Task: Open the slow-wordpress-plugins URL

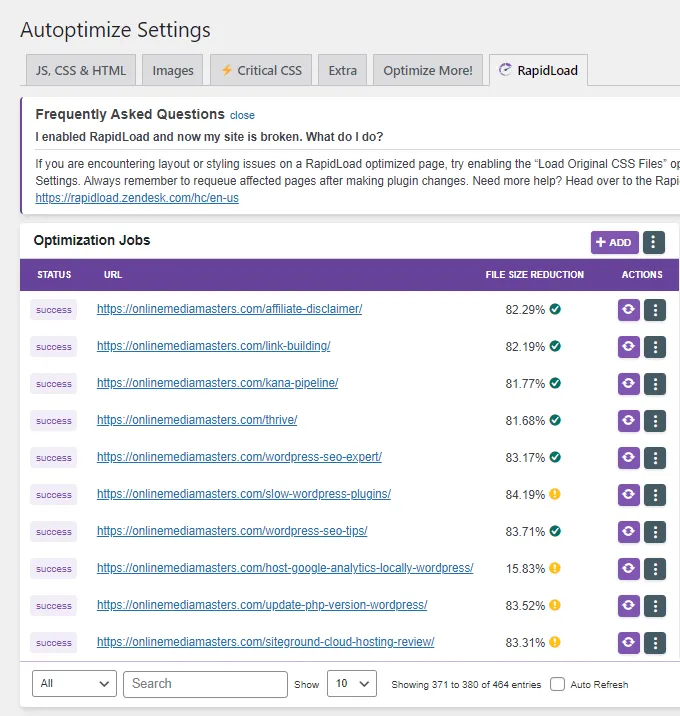Action: coord(244,494)
